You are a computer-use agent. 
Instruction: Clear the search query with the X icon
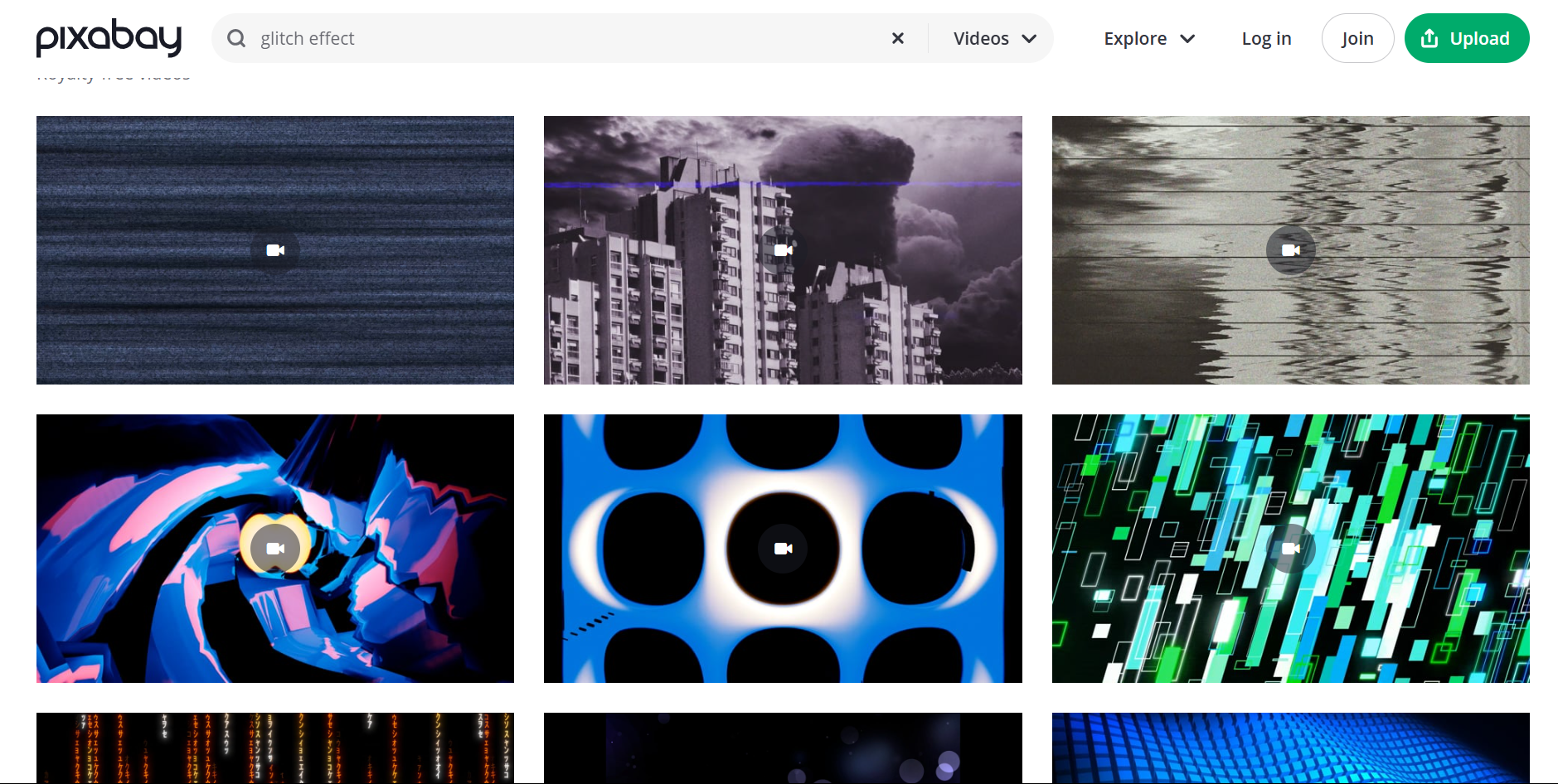coord(898,37)
